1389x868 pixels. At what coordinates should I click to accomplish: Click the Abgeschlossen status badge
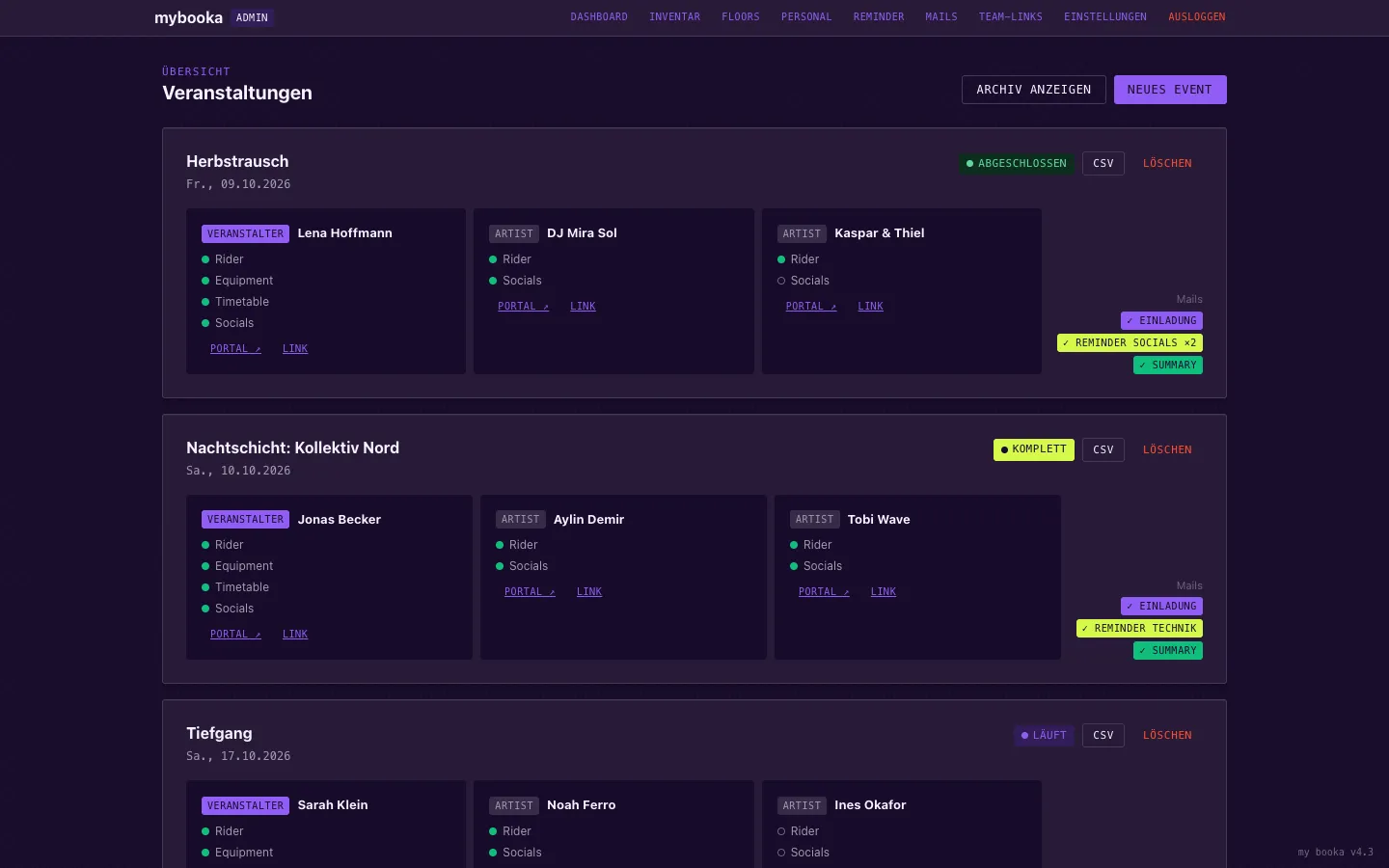1017,164
